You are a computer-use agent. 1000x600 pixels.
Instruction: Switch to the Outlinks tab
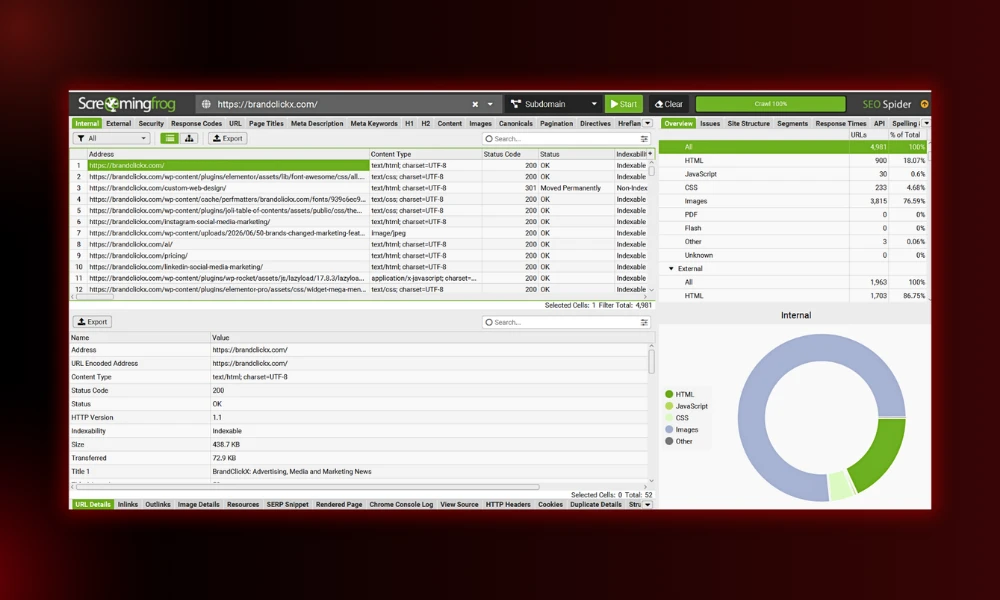coord(158,504)
